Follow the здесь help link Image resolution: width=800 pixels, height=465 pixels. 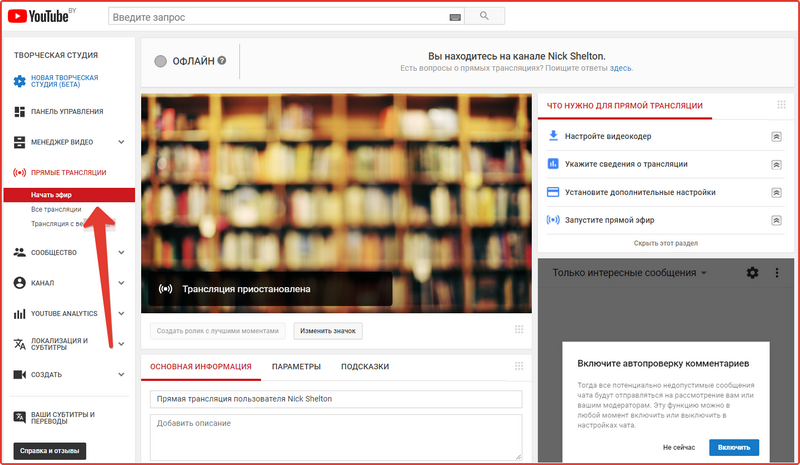pyautogui.click(x=620, y=68)
